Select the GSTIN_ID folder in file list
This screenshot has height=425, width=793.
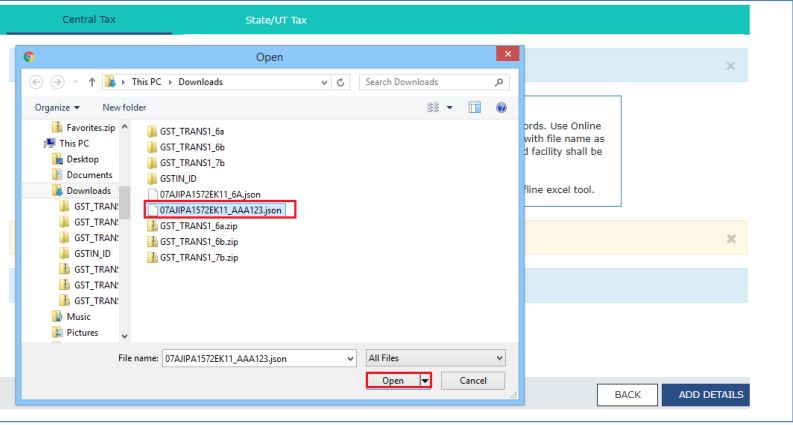(x=172, y=179)
